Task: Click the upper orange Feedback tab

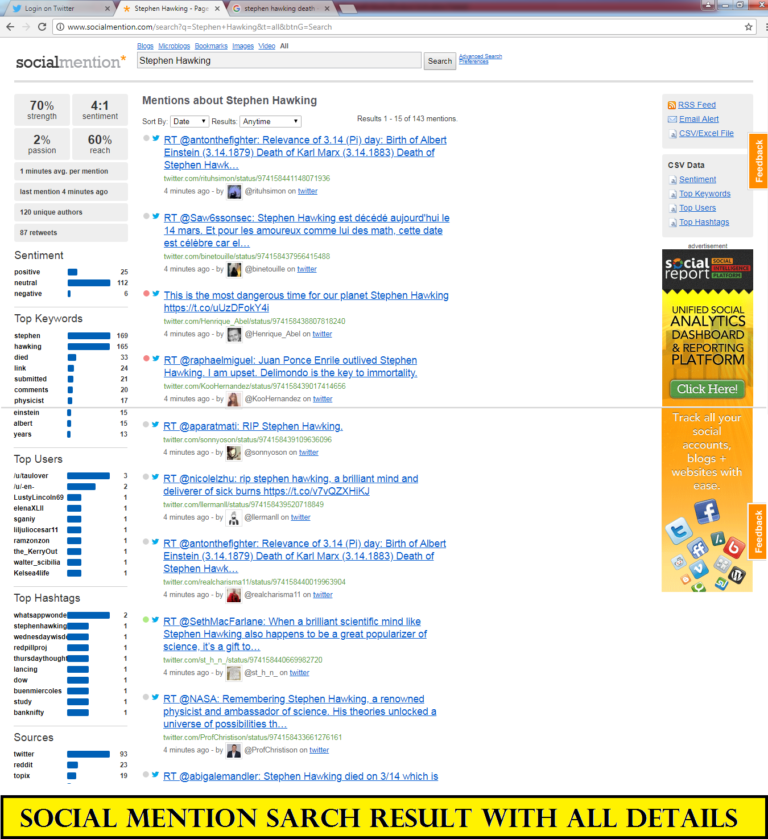Action: [x=758, y=161]
